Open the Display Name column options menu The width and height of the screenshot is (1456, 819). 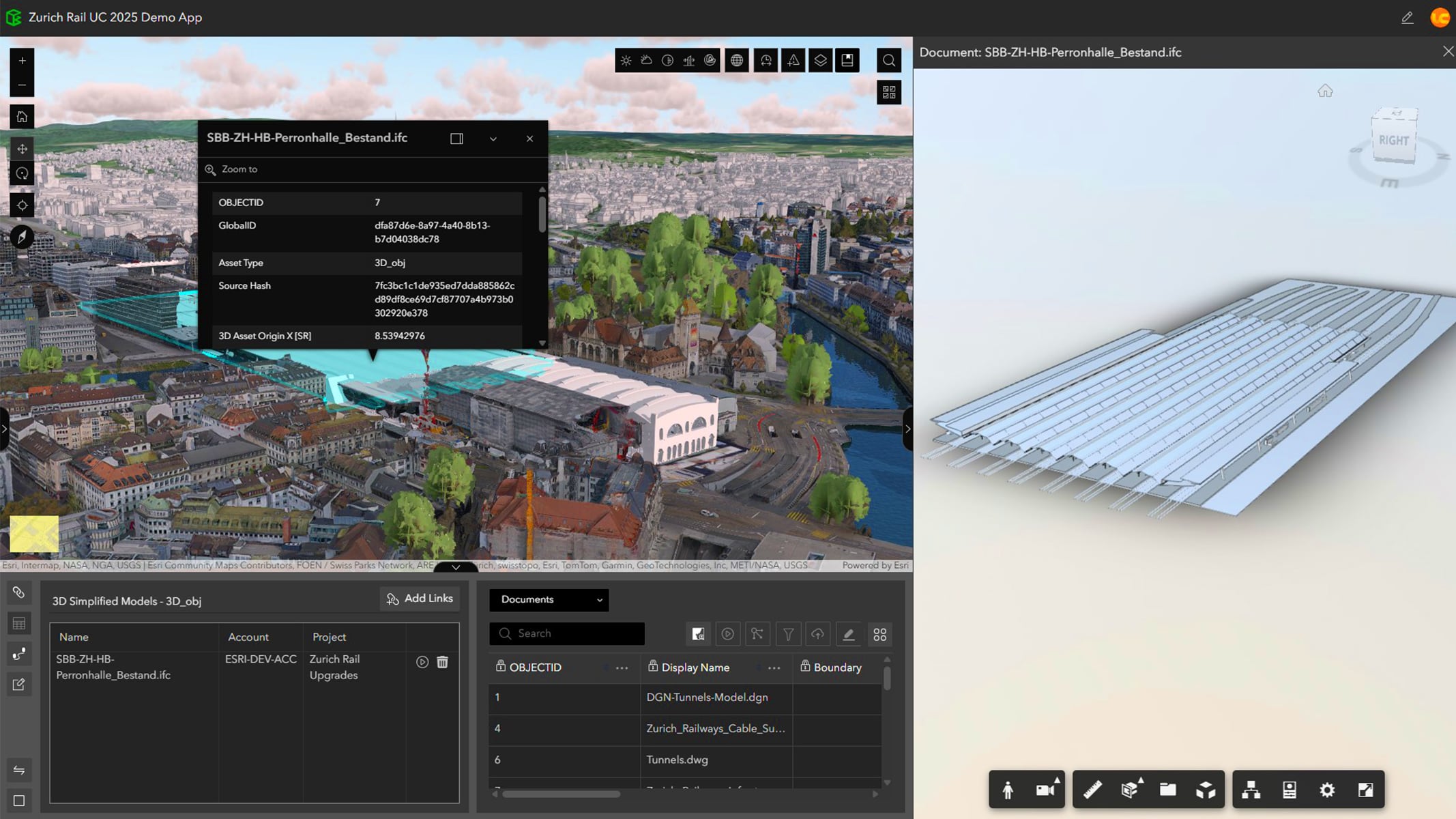click(774, 667)
